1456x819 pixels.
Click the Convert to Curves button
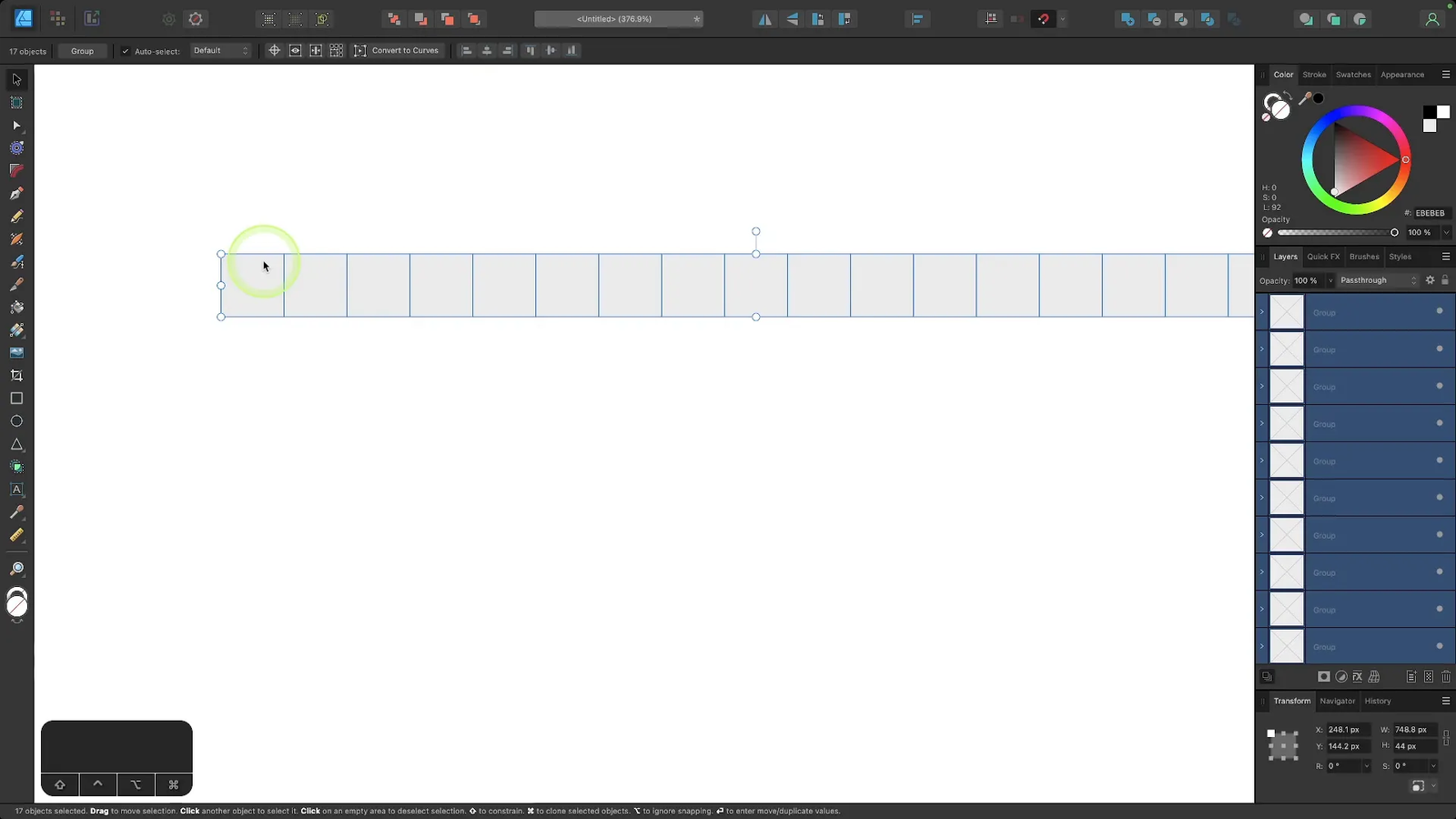coord(397,50)
